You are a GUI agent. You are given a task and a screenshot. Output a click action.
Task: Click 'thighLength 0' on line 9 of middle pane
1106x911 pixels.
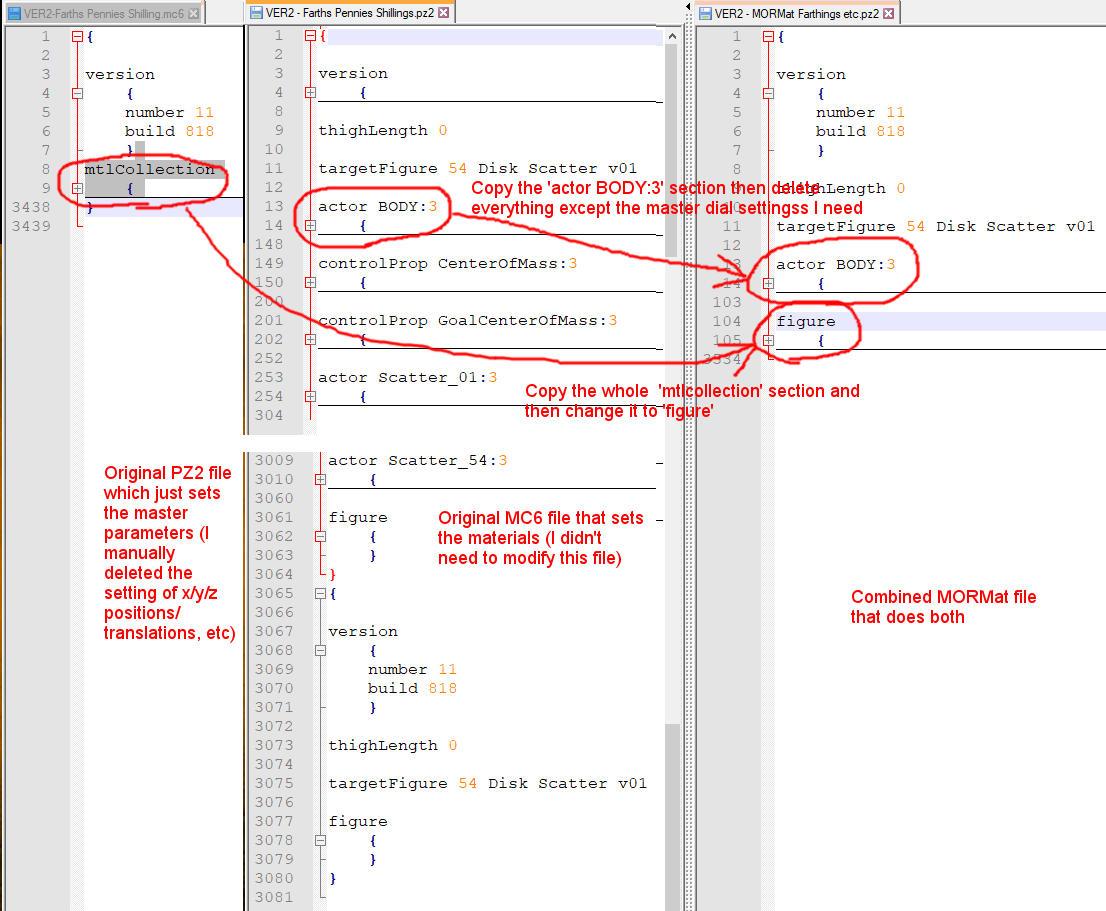[382, 130]
